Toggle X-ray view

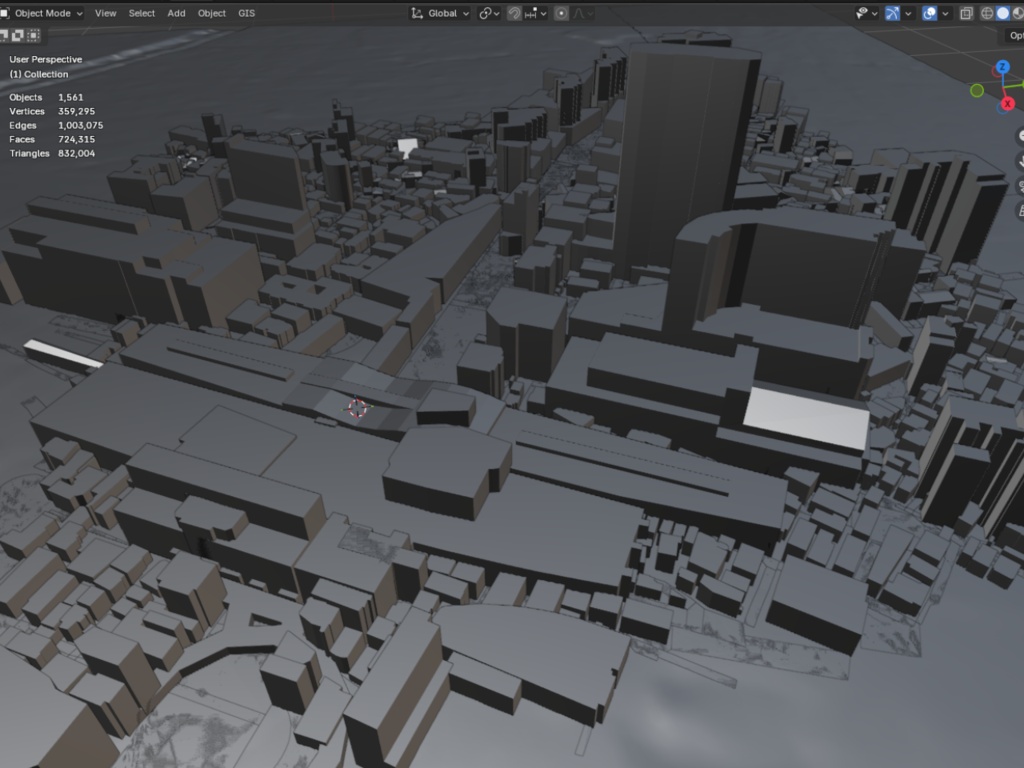point(967,13)
